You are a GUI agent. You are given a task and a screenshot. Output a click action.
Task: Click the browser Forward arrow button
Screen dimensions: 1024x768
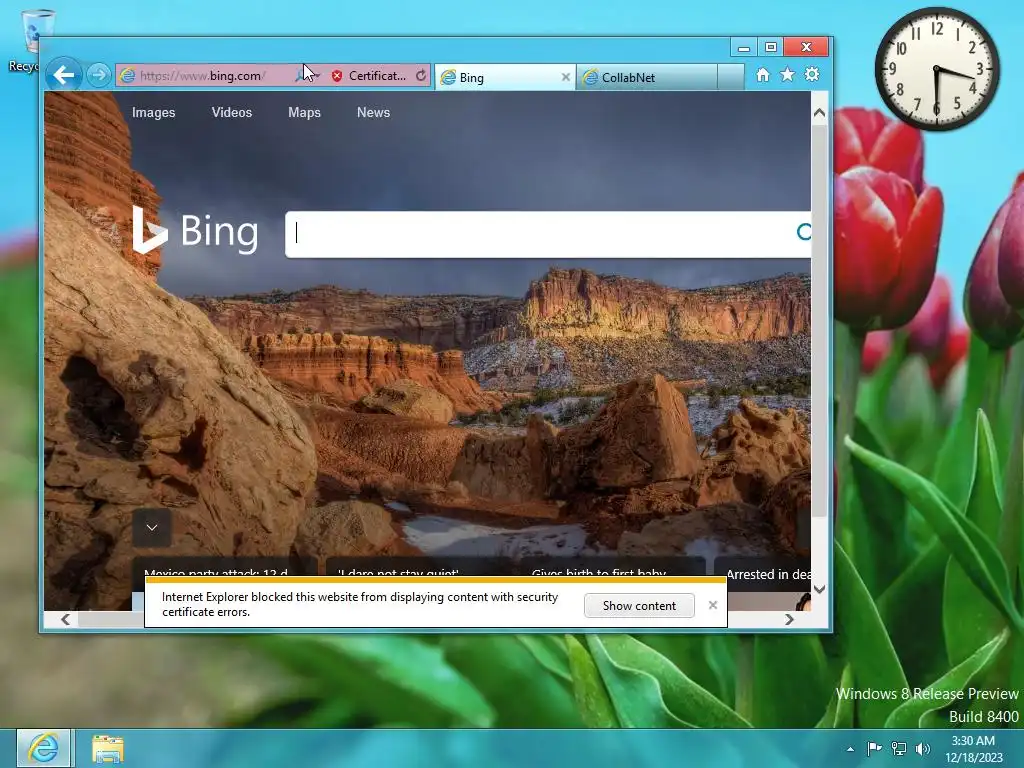(99, 75)
